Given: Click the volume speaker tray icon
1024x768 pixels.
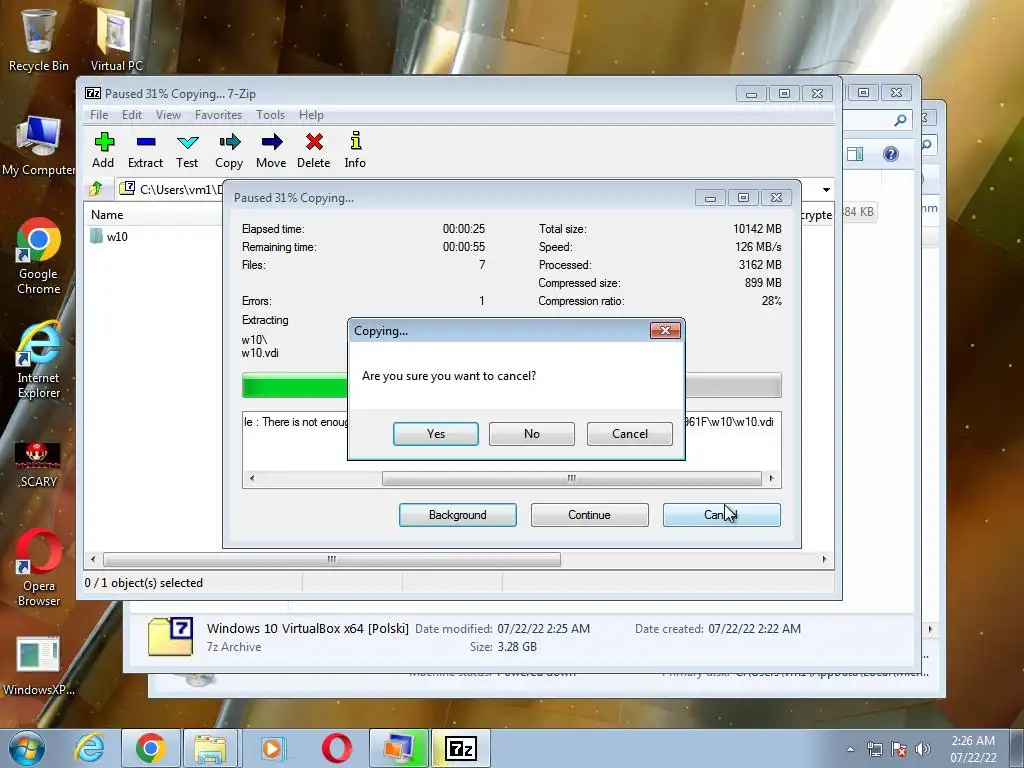Looking at the screenshot, I should click(923, 749).
